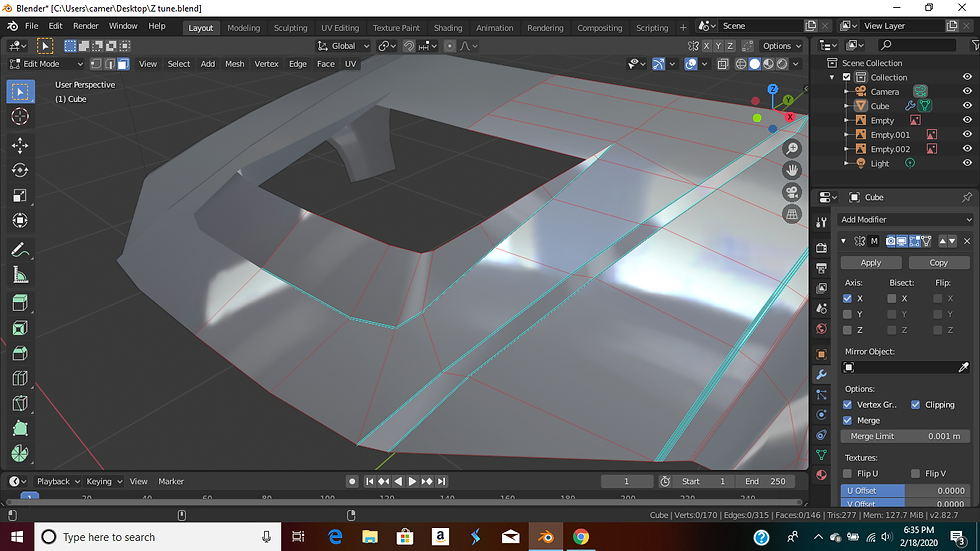Select the Spin tool
This screenshot has height=551, width=980.
click(x=20, y=454)
